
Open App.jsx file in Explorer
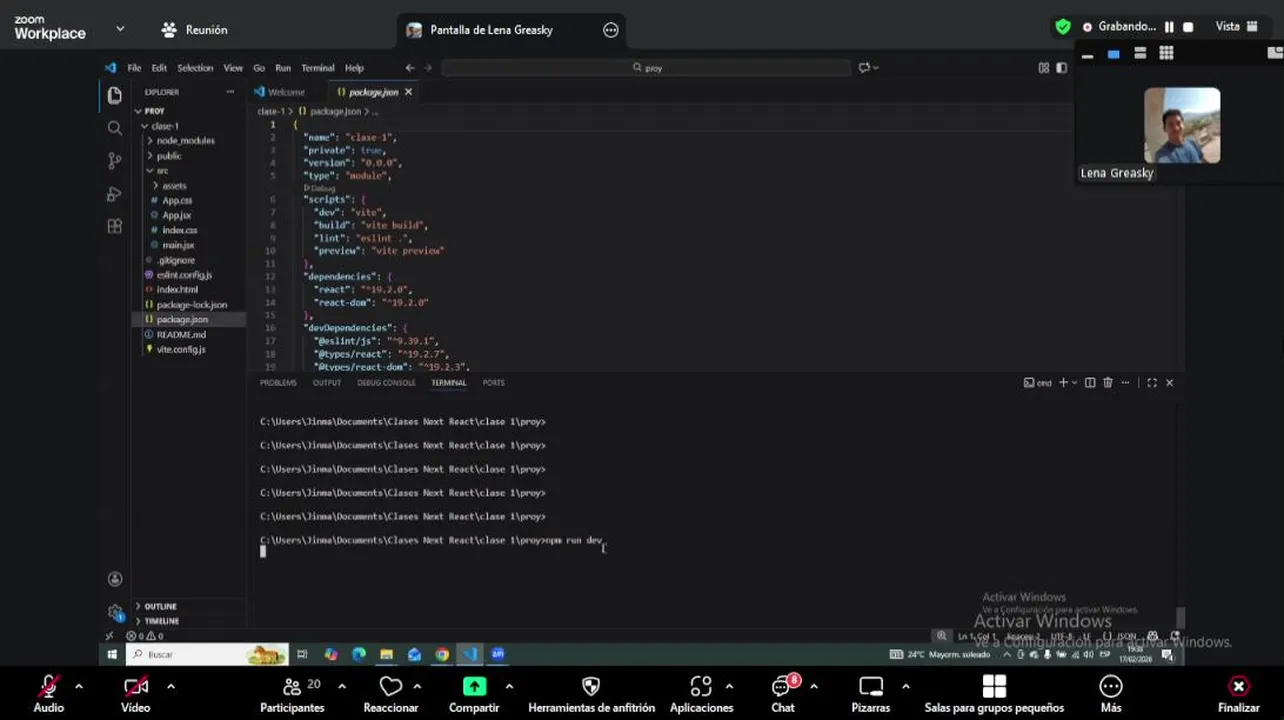coord(177,216)
